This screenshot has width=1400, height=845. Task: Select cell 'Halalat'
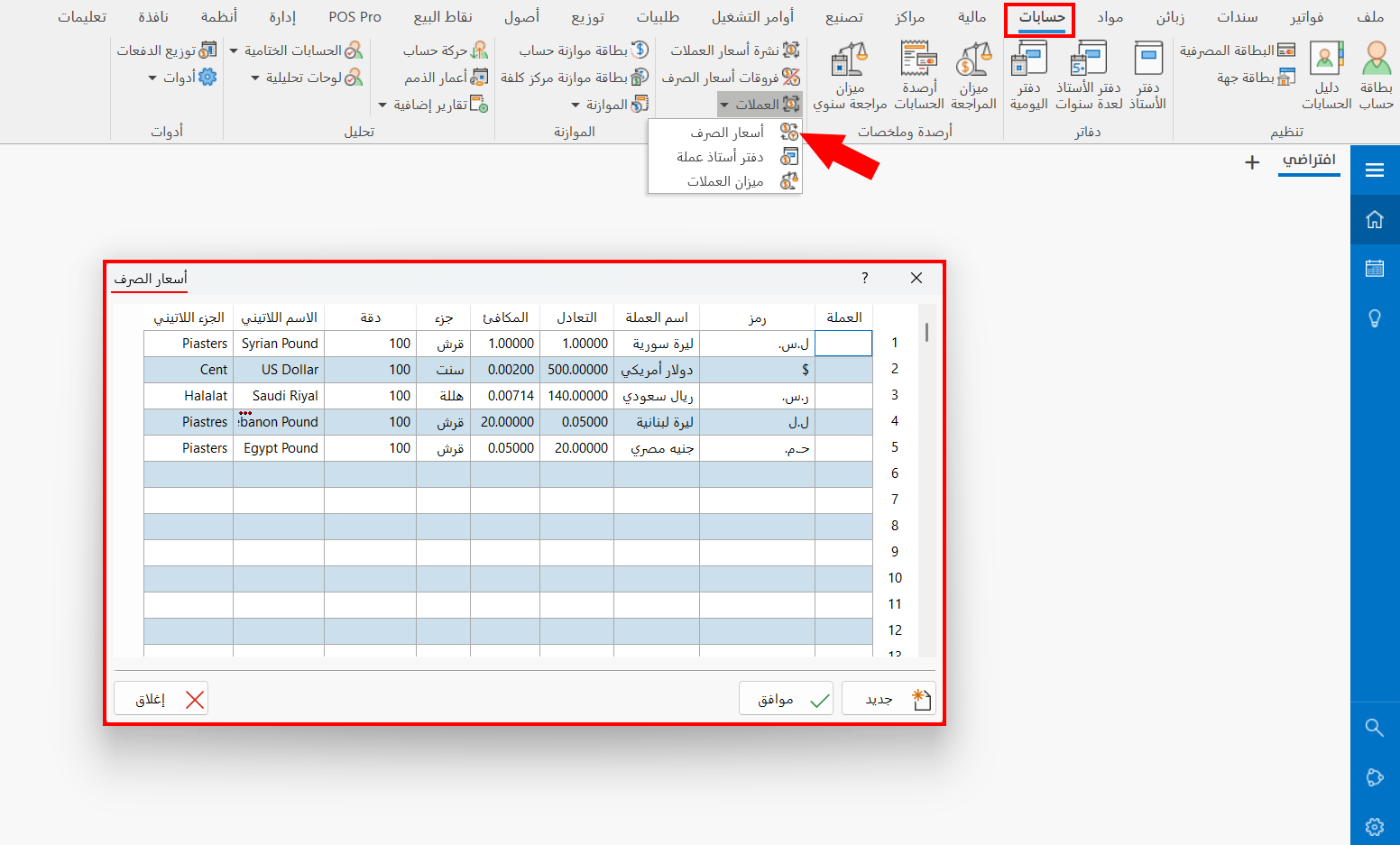tap(189, 396)
